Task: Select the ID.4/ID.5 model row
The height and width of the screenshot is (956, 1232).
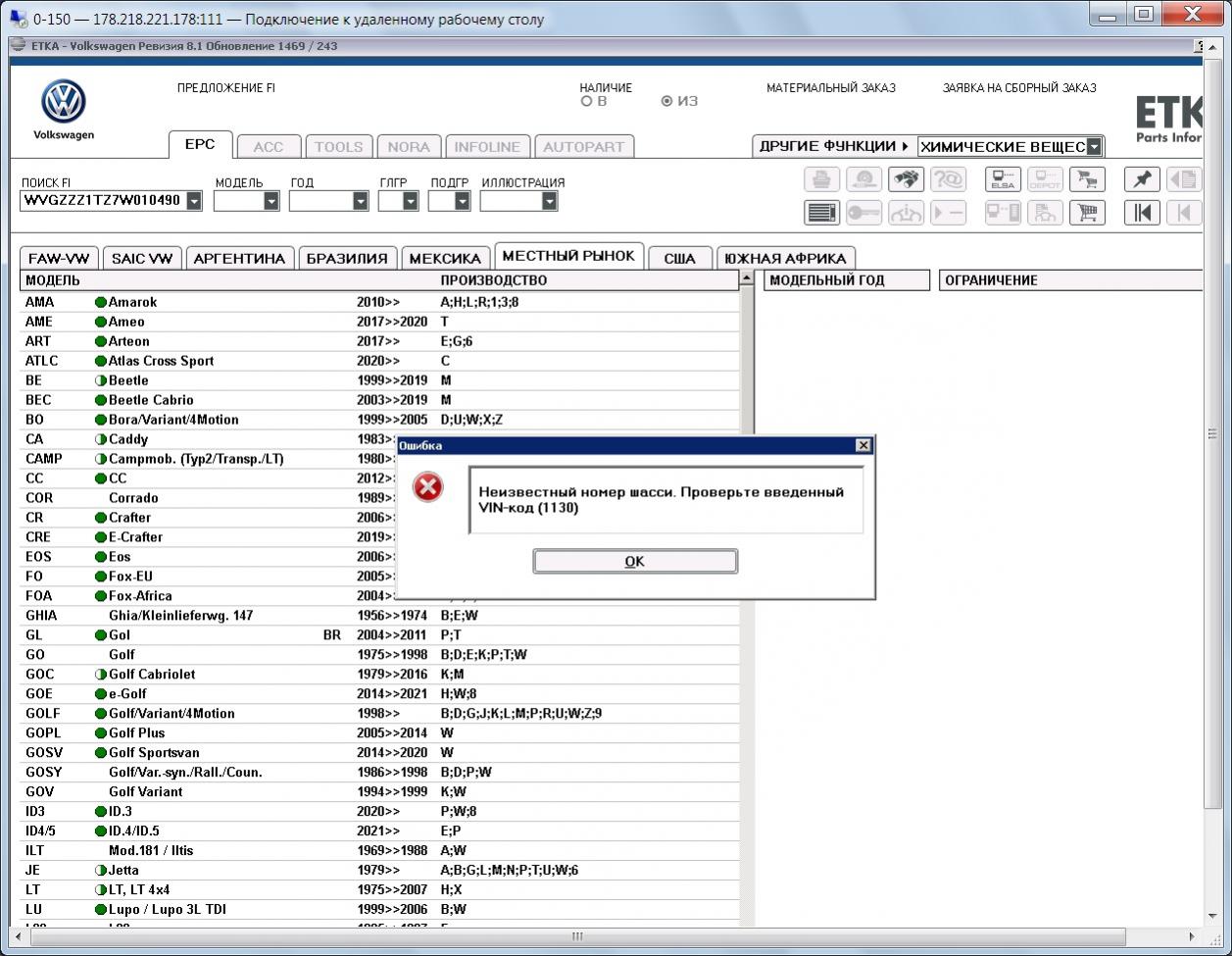Action: 379,830
